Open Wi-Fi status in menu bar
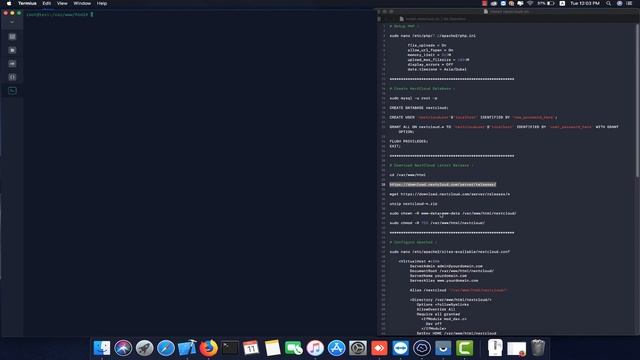Screen dimensions: 640x360 pos(530,3)
